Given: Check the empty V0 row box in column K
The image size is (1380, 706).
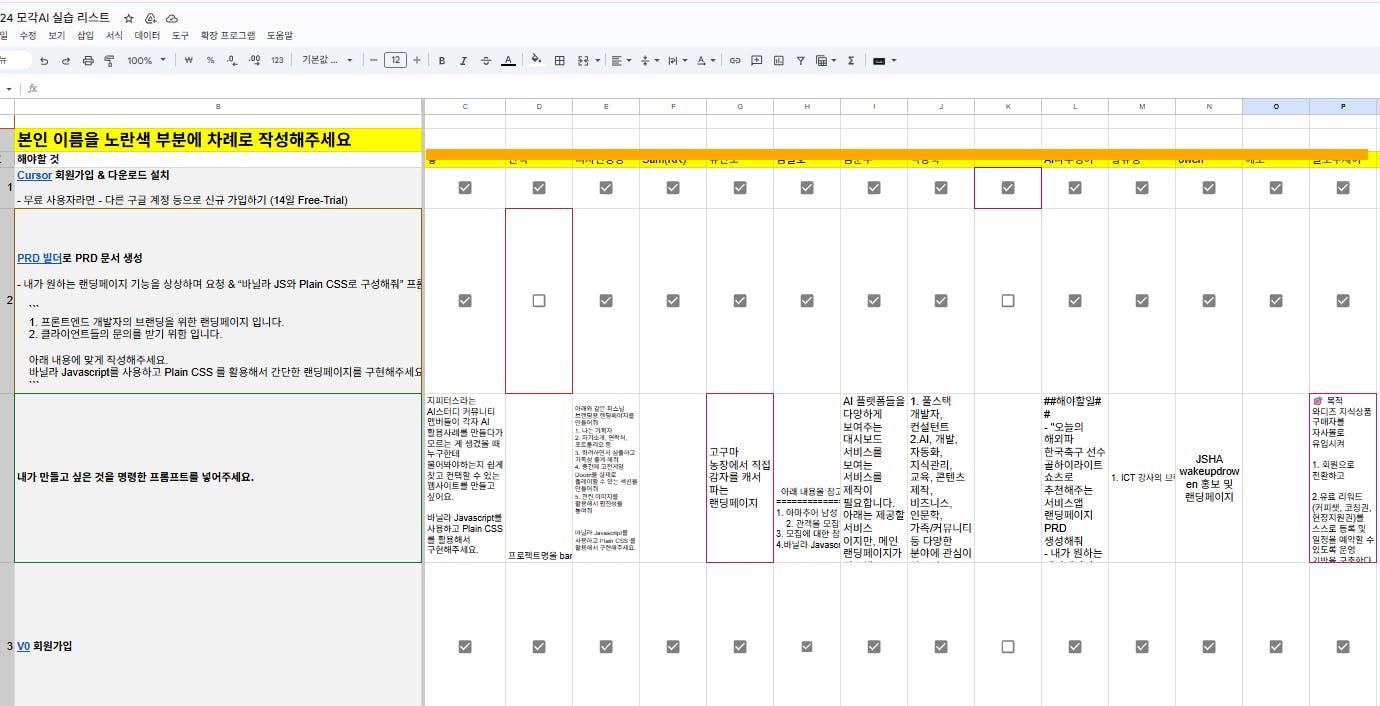Looking at the screenshot, I should coord(1008,646).
